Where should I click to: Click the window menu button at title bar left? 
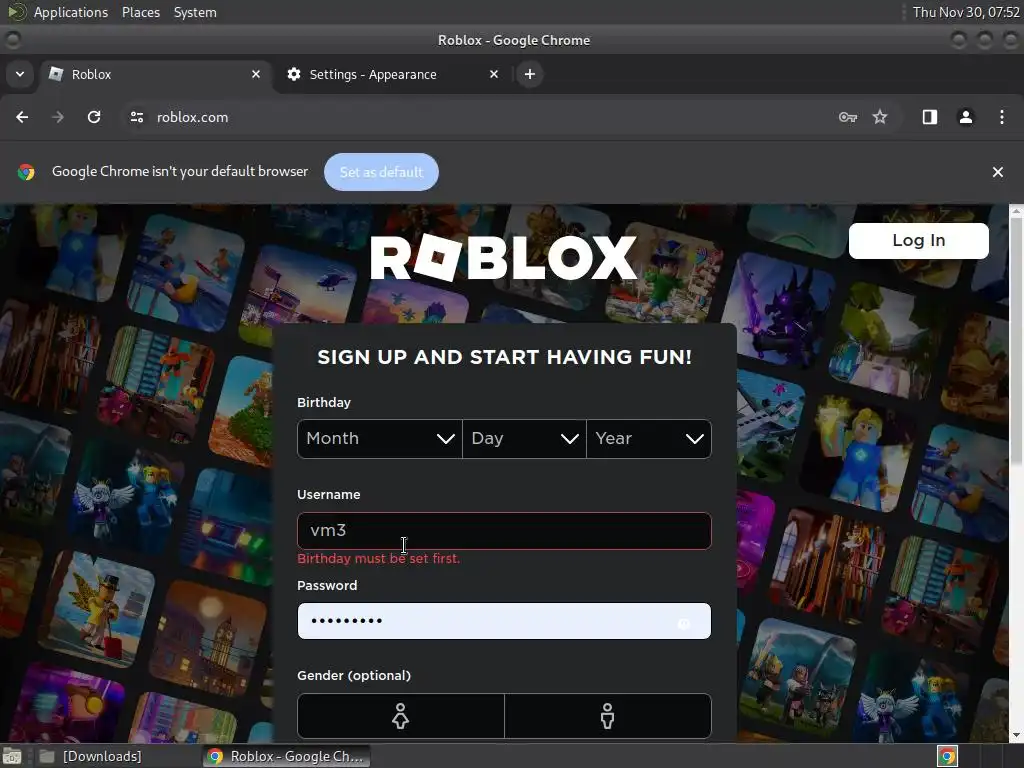tap(12, 40)
